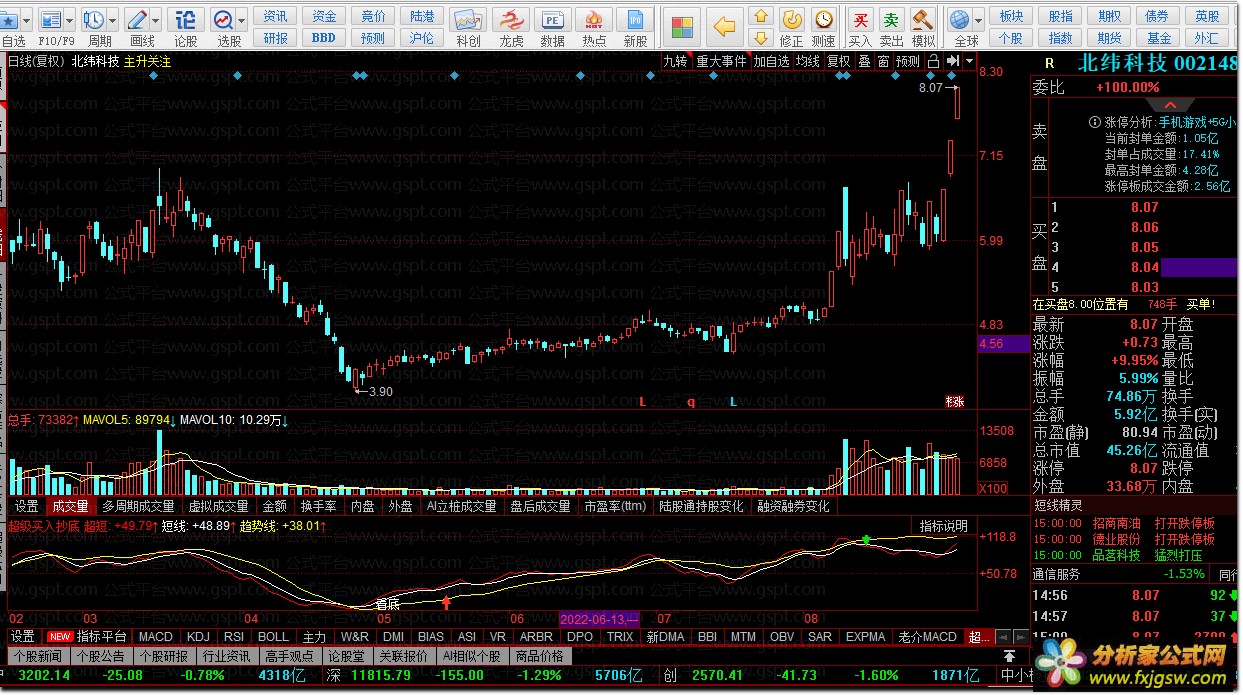
Task: Click the purple 4.56 price marker
Action: pos(1002,343)
